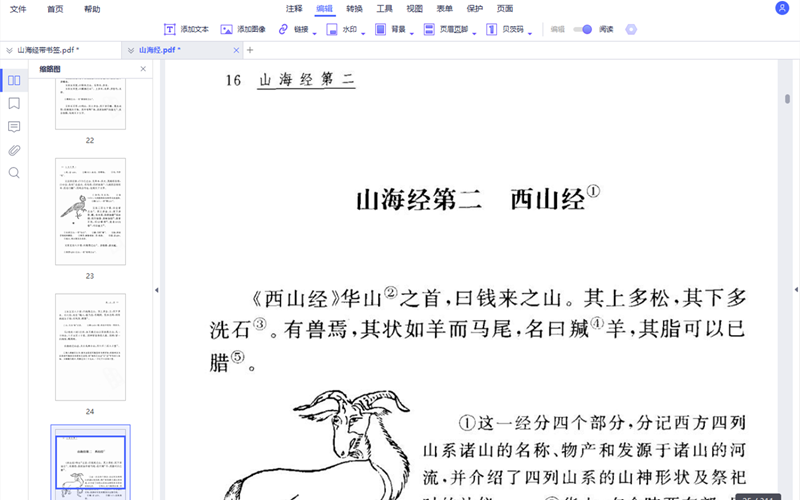
Task: Add a new tab with plus button
Action: click(x=250, y=50)
